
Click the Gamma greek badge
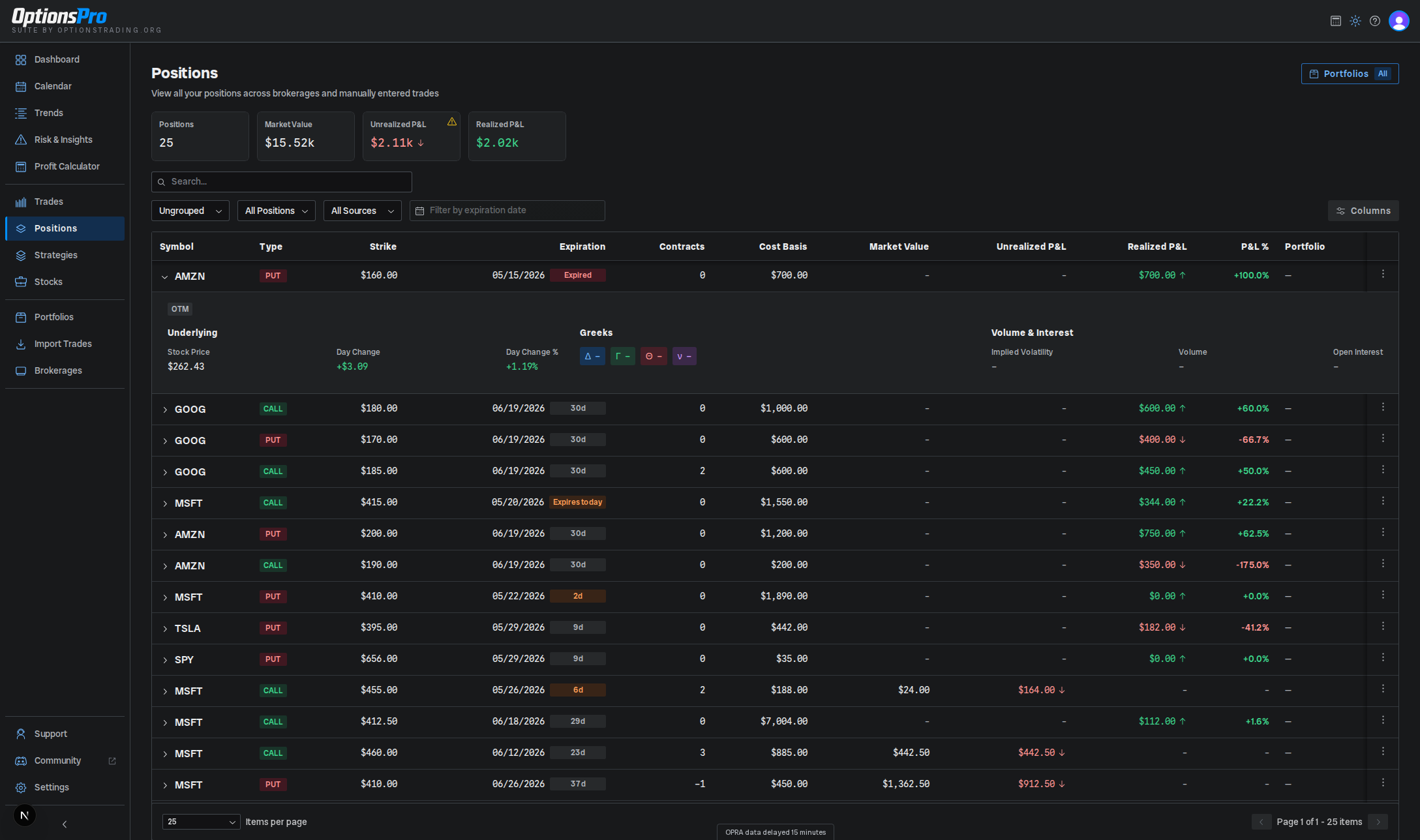pyautogui.click(x=623, y=356)
